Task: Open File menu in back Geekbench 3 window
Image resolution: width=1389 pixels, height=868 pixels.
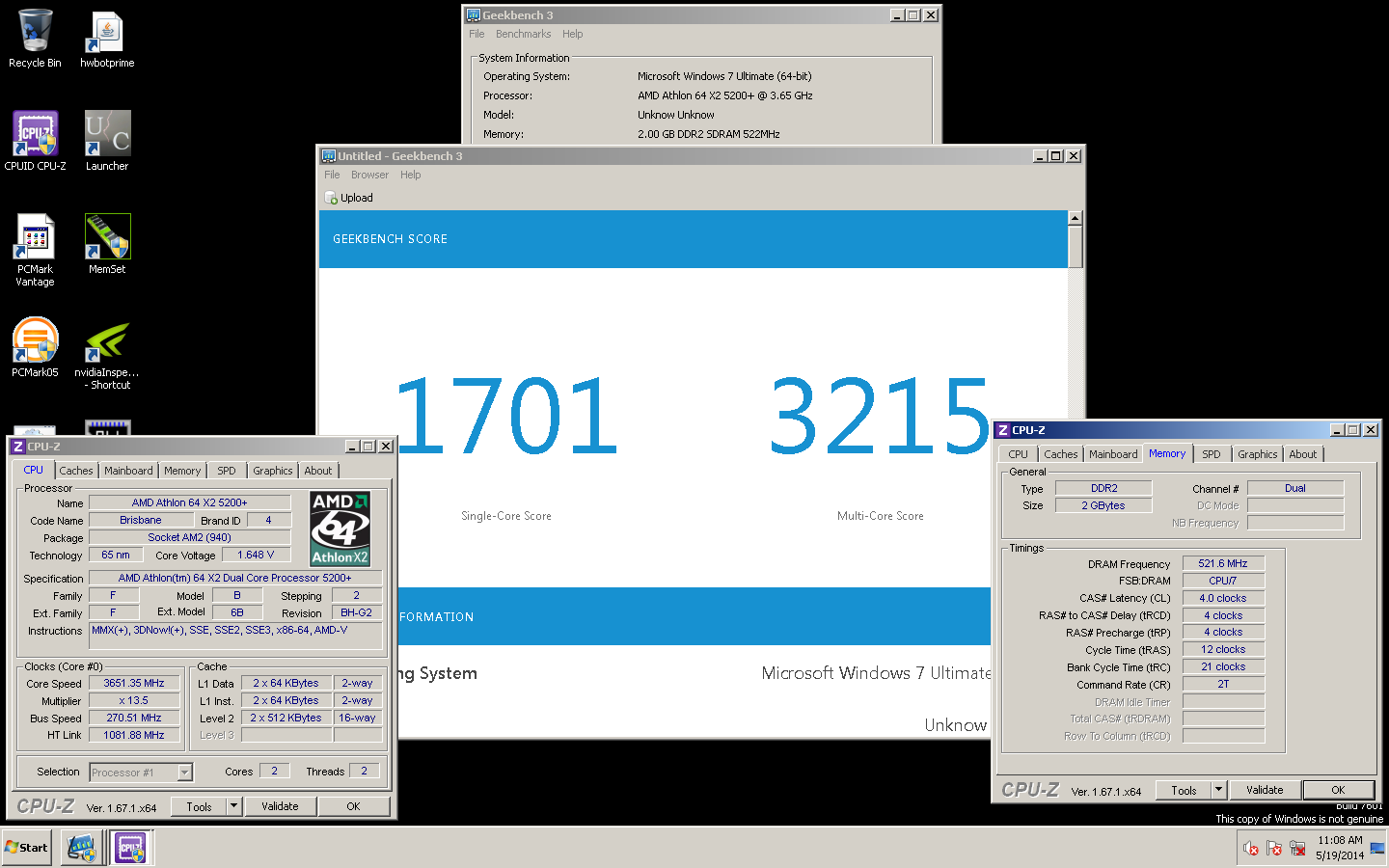Action: [x=477, y=34]
